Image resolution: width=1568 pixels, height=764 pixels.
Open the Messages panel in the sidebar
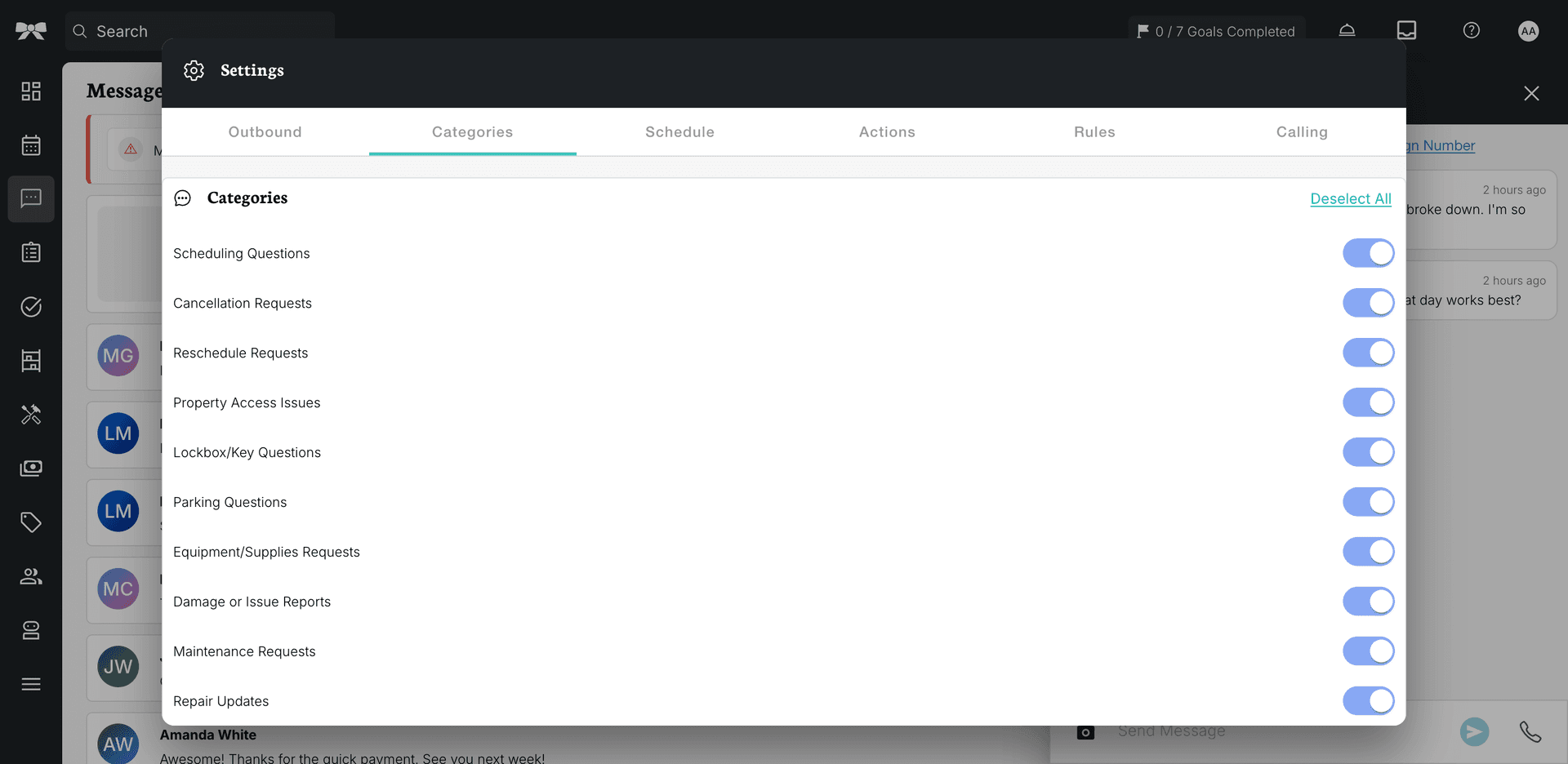pos(30,198)
